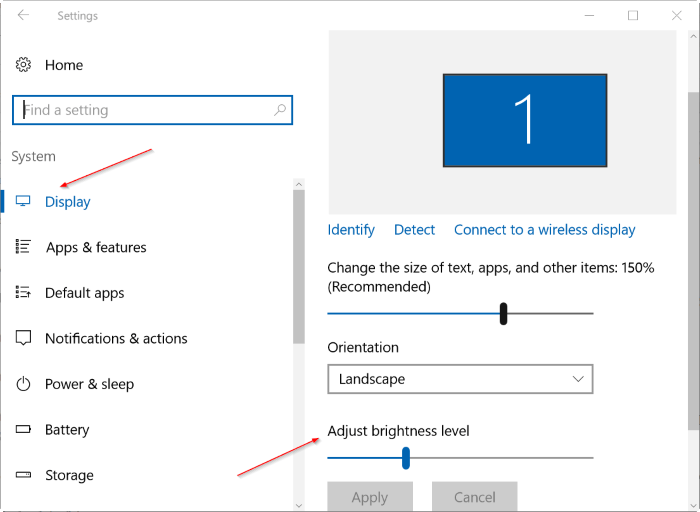Viewport: 700px width, 512px height.
Task: Click the Home gear icon
Action: pyautogui.click(x=23, y=65)
